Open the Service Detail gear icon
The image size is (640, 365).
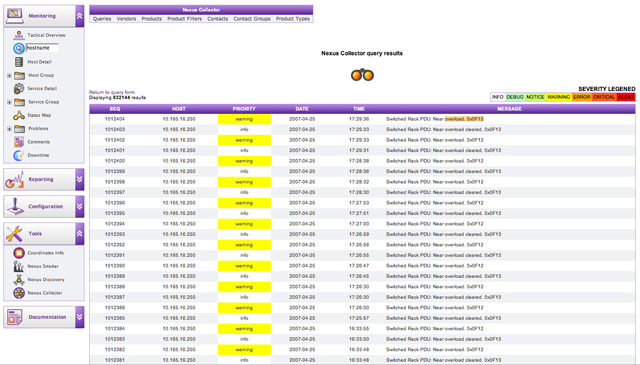[19, 88]
